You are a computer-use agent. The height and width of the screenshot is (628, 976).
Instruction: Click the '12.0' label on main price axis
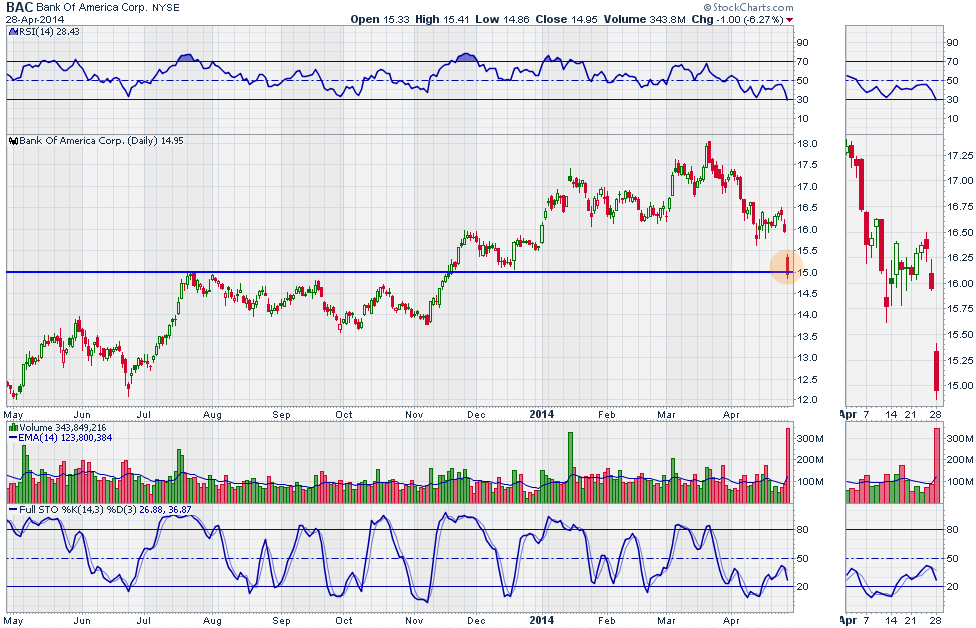(807, 400)
